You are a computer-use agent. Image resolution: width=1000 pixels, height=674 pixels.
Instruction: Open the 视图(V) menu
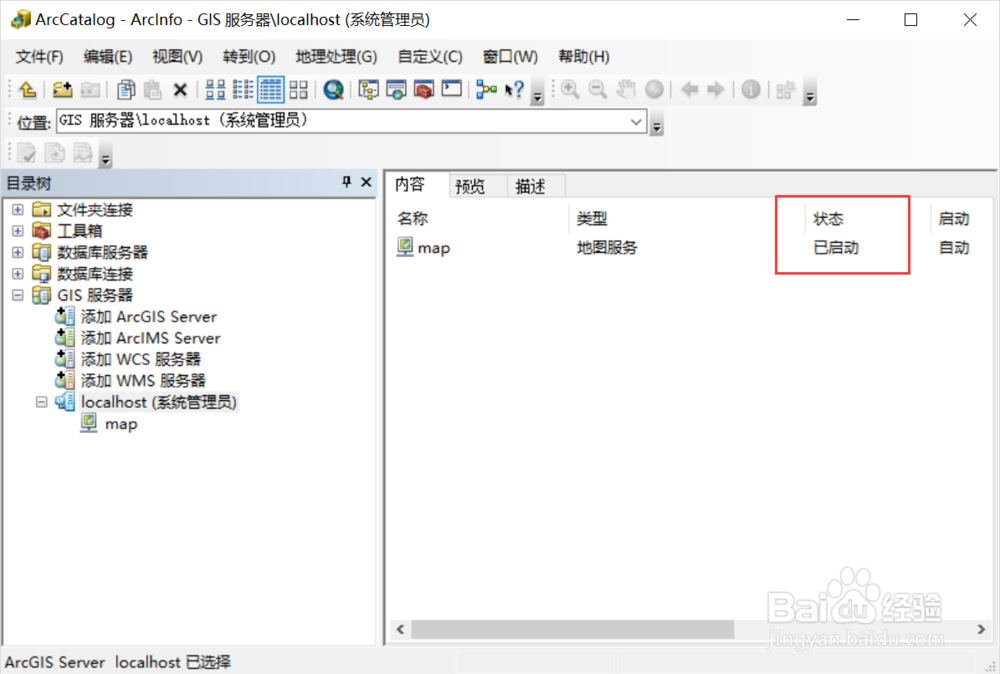click(x=177, y=57)
